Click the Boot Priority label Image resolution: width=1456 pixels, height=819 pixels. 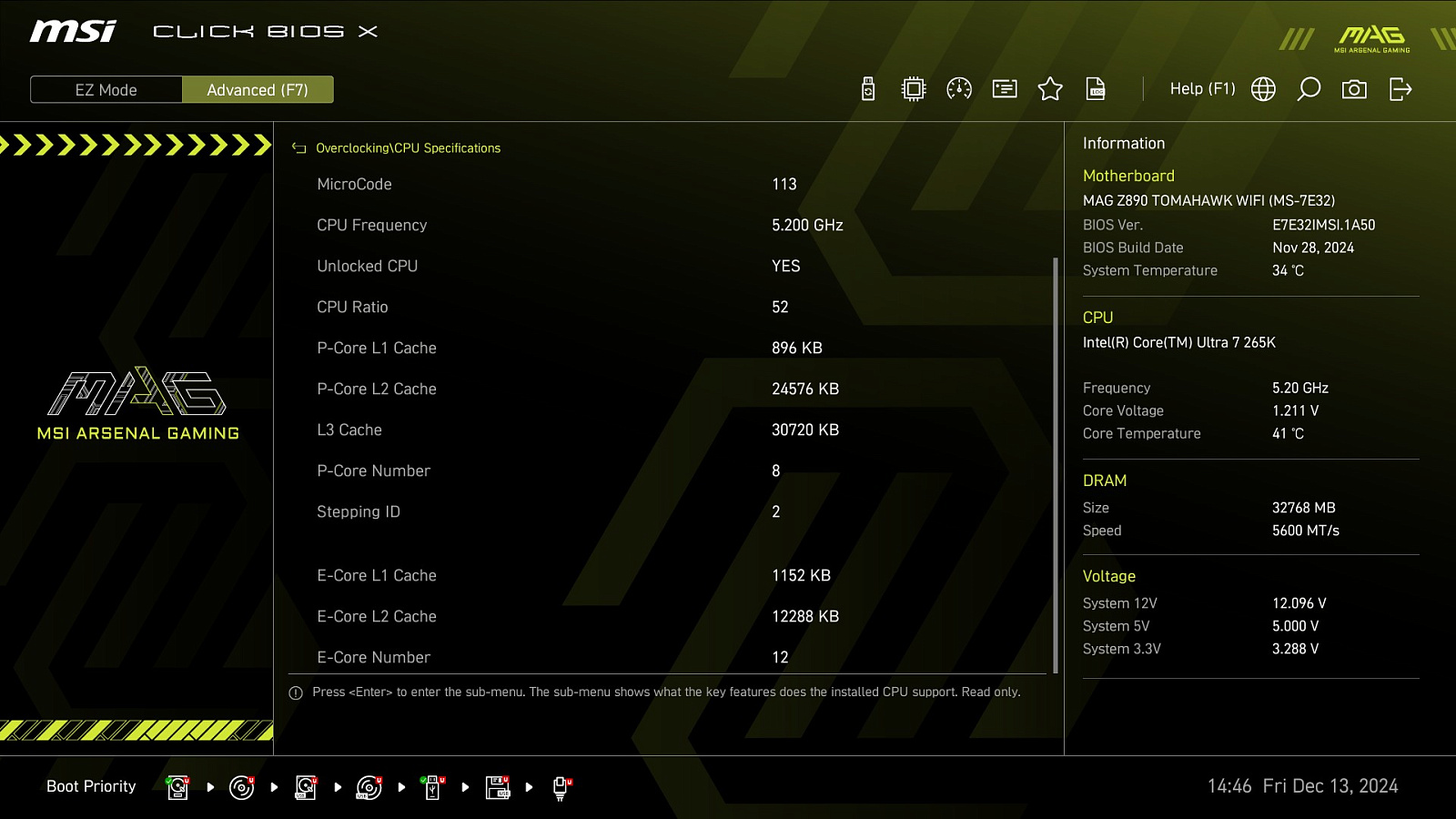[91, 786]
